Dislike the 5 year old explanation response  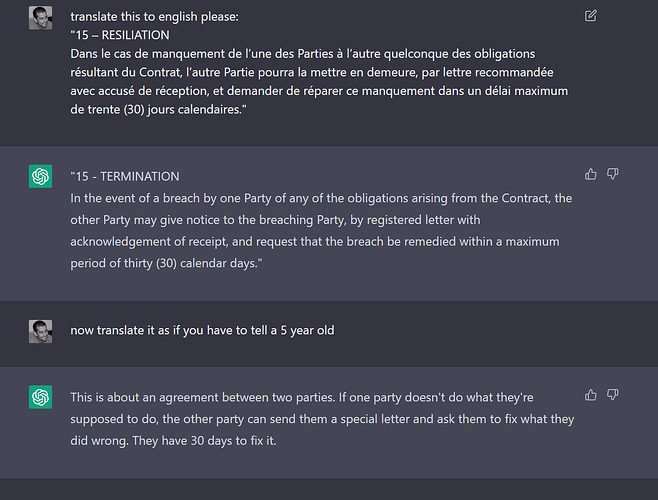[x=613, y=395]
